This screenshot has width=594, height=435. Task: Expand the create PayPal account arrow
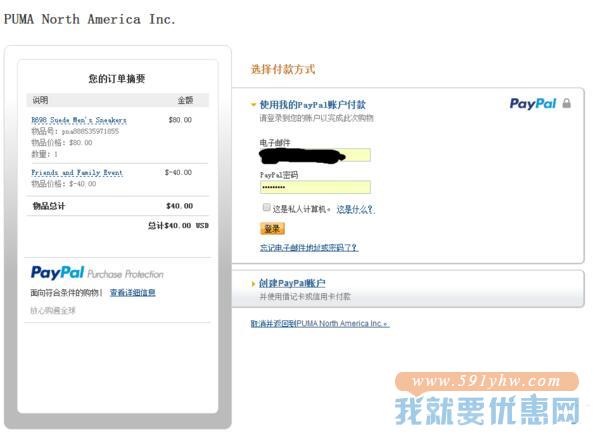[x=253, y=283]
